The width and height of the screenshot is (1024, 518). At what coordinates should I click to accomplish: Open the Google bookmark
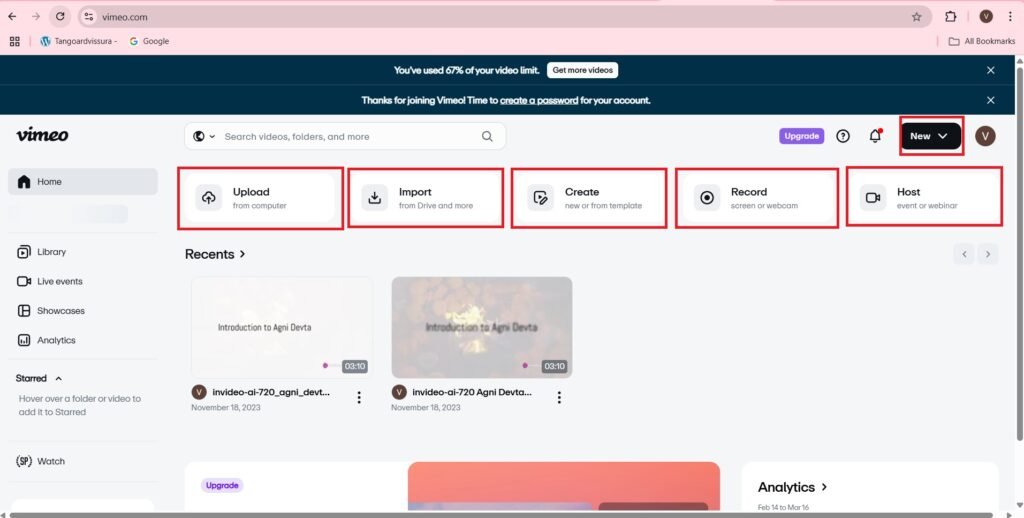click(150, 41)
